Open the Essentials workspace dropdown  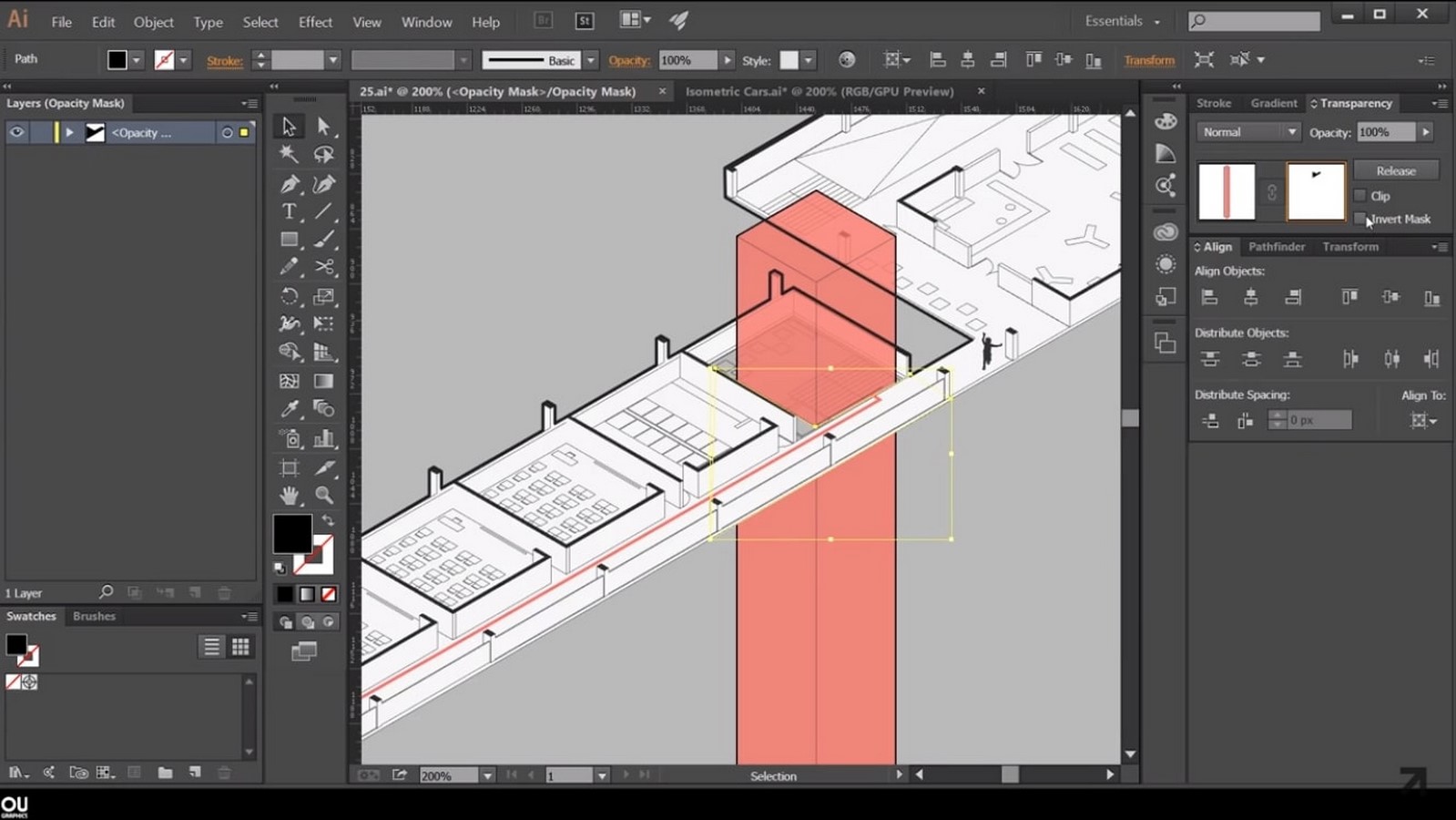1123,21
